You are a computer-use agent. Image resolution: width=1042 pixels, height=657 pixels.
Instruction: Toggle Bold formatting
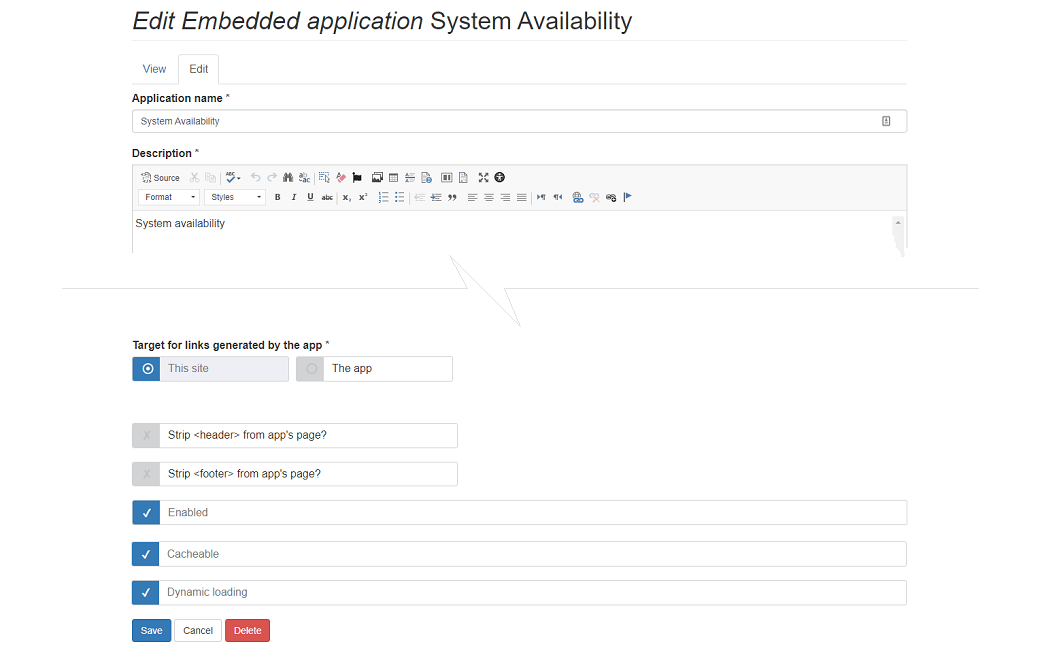[x=277, y=197]
